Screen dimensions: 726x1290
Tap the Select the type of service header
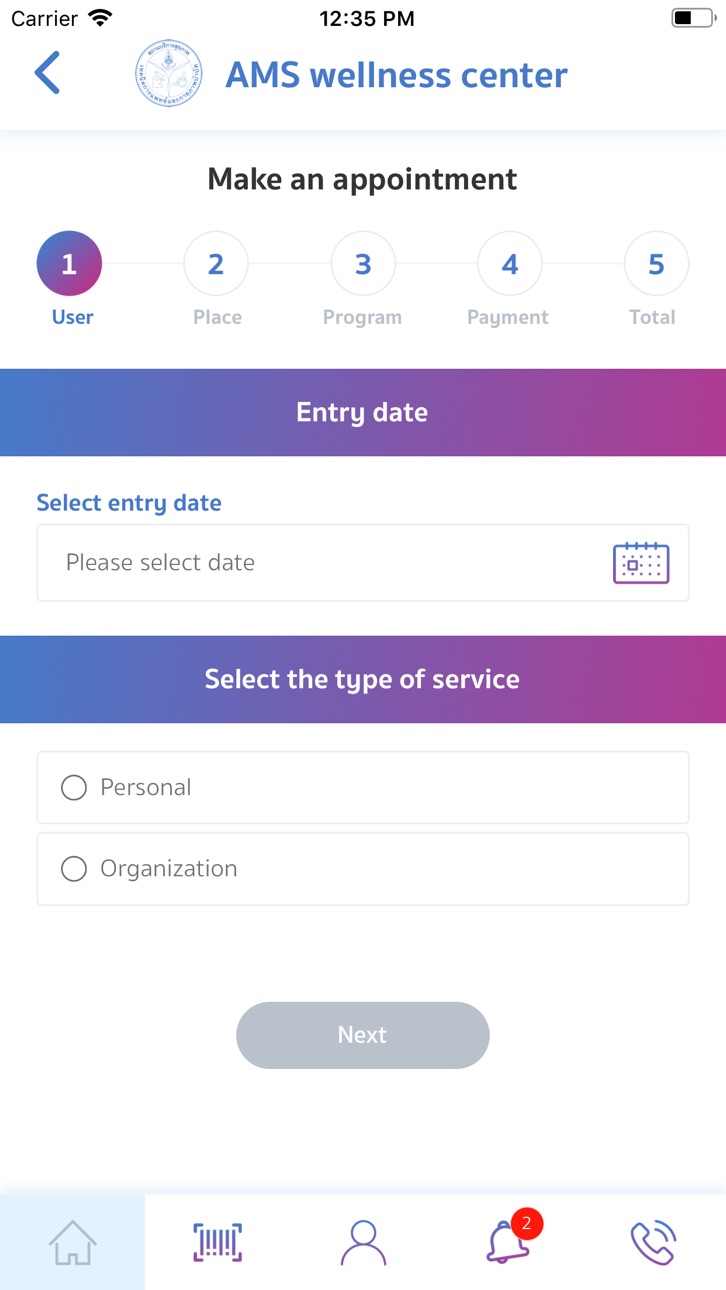tap(363, 680)
